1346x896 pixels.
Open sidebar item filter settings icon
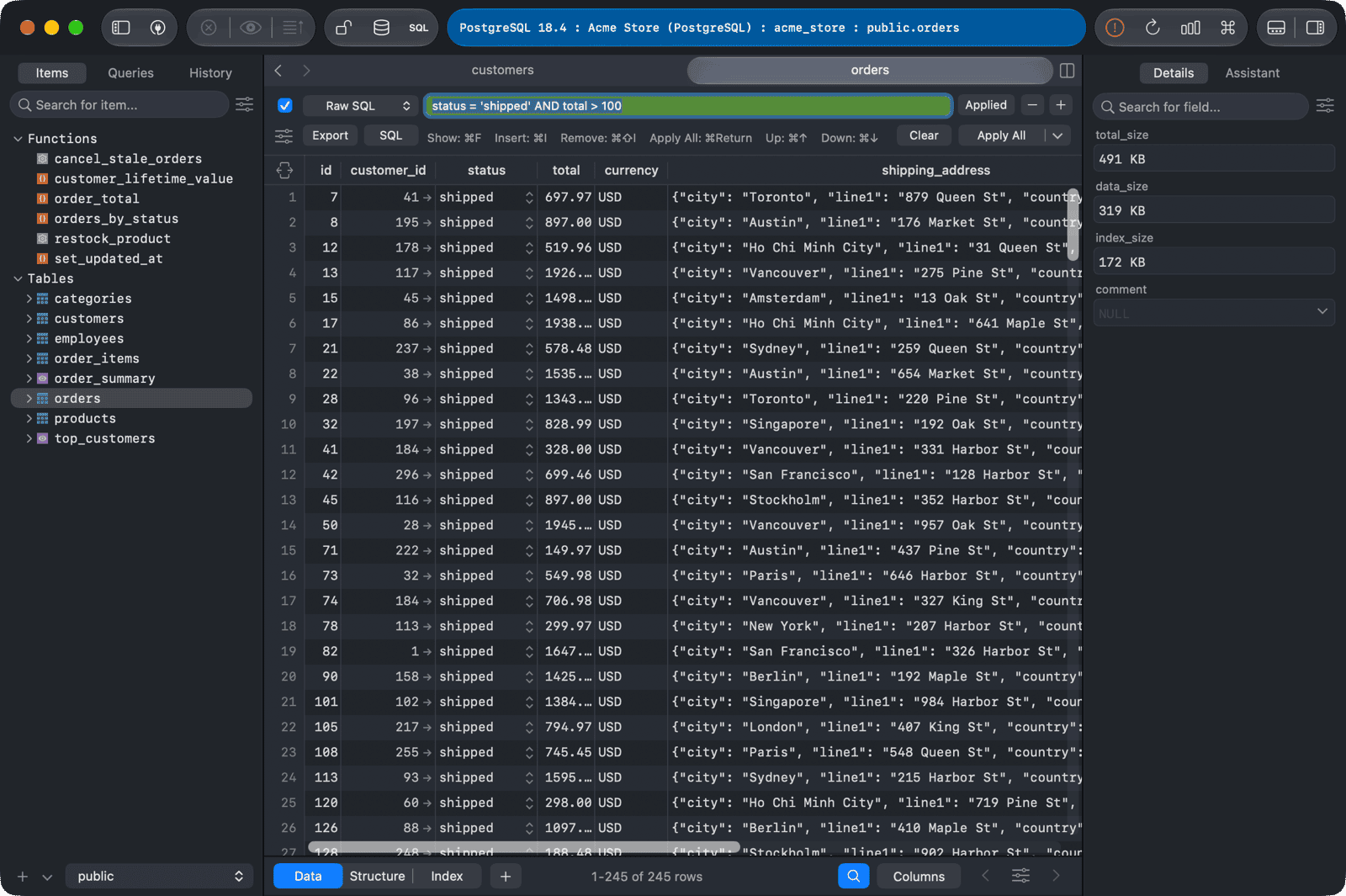coord(244,104)
